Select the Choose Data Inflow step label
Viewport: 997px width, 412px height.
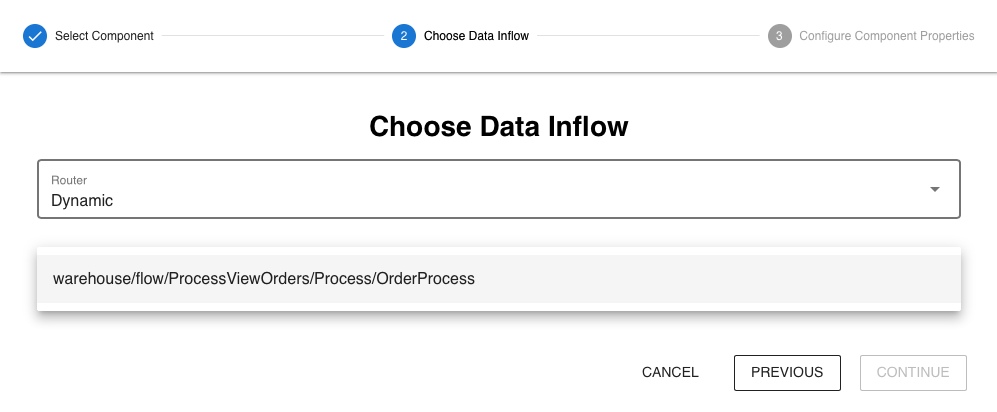[476, 36]
